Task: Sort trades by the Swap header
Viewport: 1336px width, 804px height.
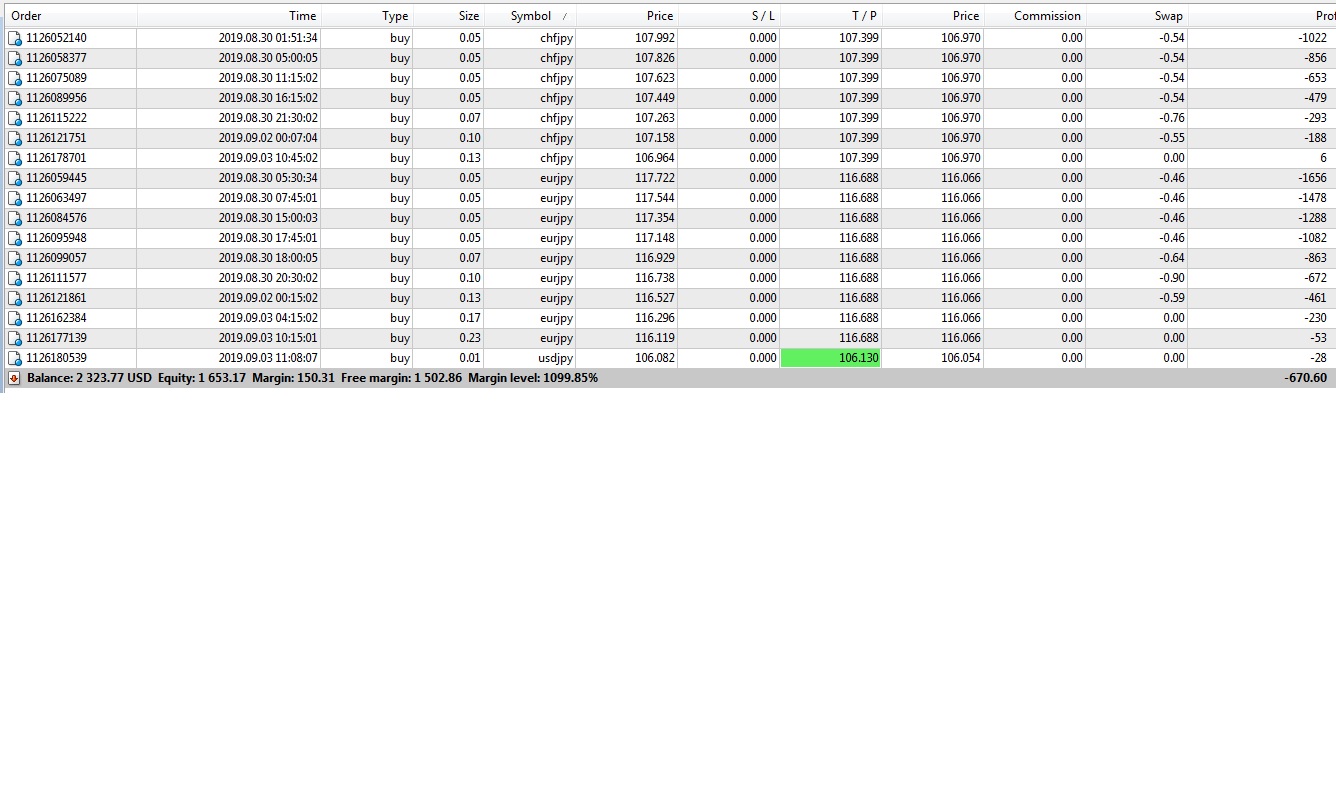Action: (x=1137, y=16)
